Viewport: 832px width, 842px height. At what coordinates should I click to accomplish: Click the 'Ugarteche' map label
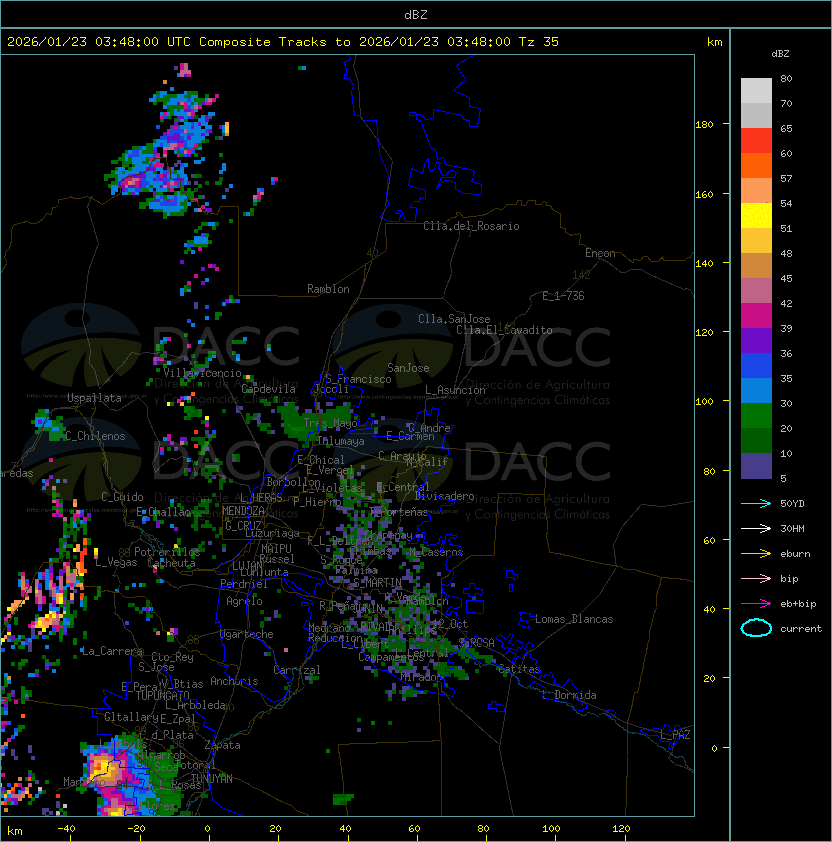247,635
